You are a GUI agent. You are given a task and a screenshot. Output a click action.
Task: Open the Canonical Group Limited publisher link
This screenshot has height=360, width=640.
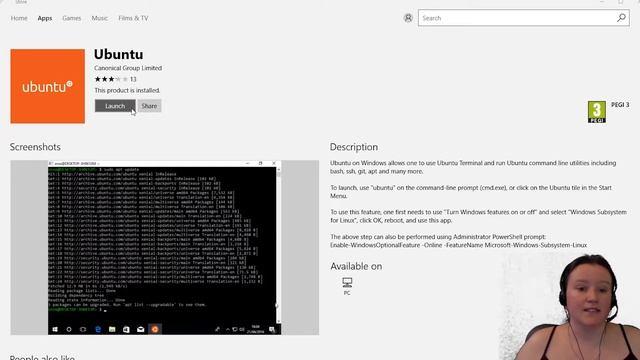128,68
